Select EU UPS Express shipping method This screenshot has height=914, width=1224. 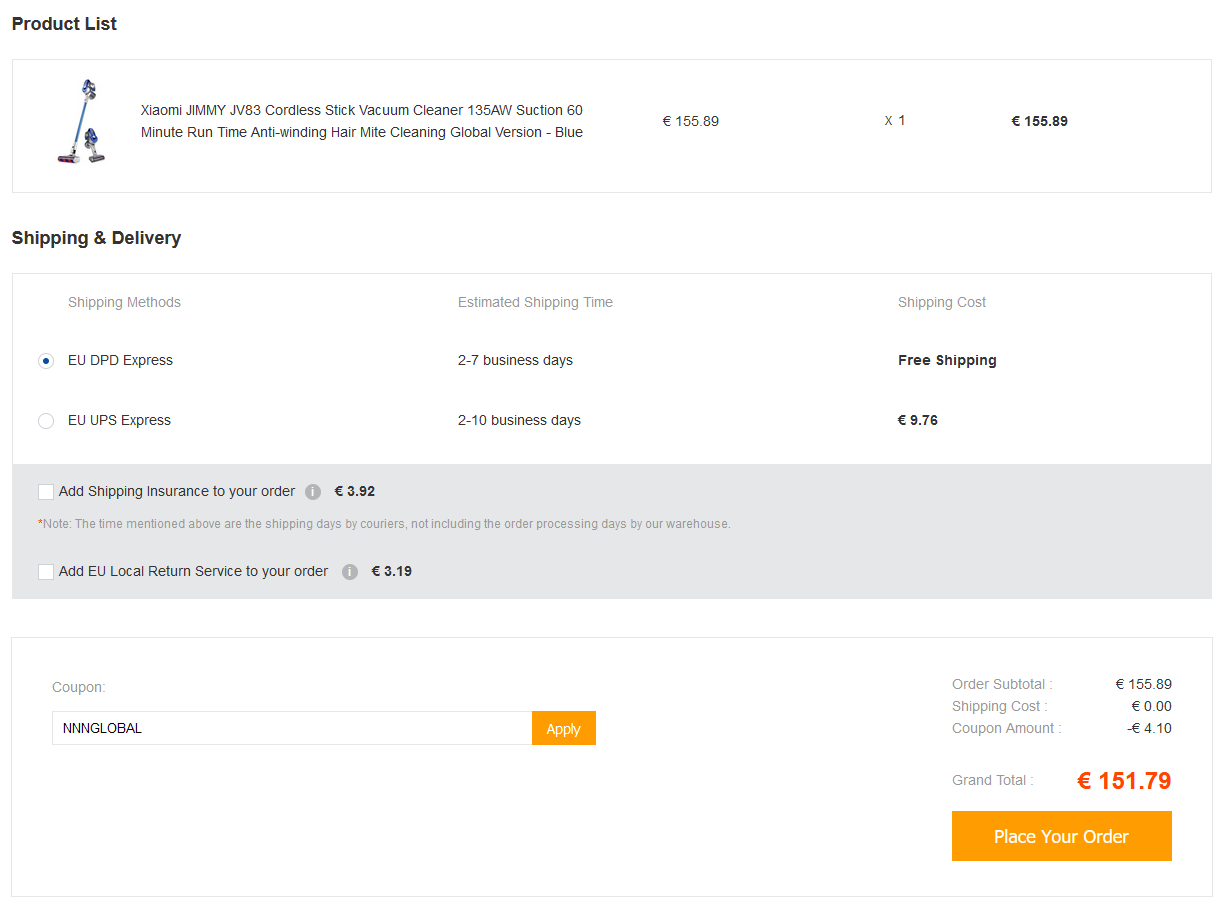[46, 421]
